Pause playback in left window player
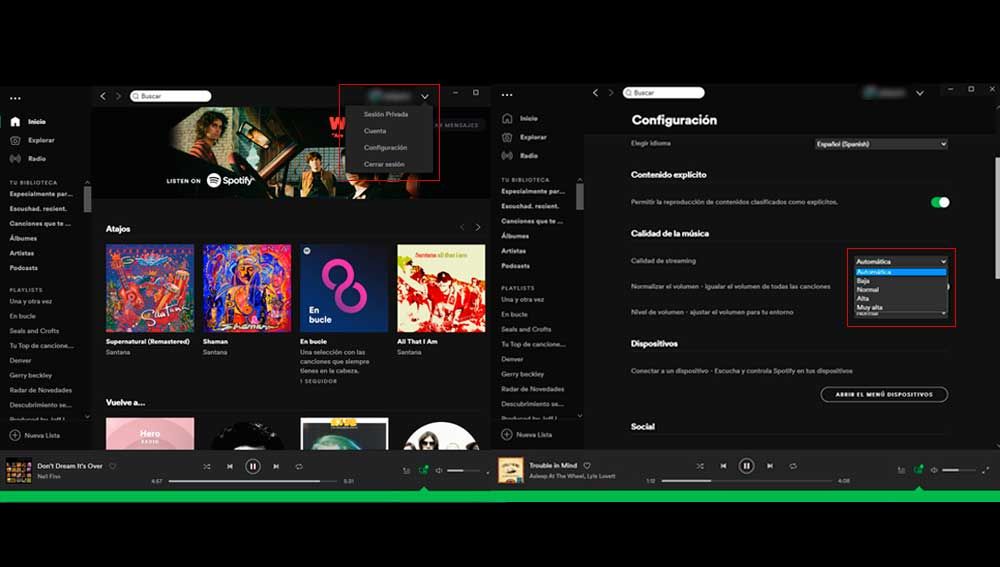Viewport: 1000px width, 567px height. point(253,467)
